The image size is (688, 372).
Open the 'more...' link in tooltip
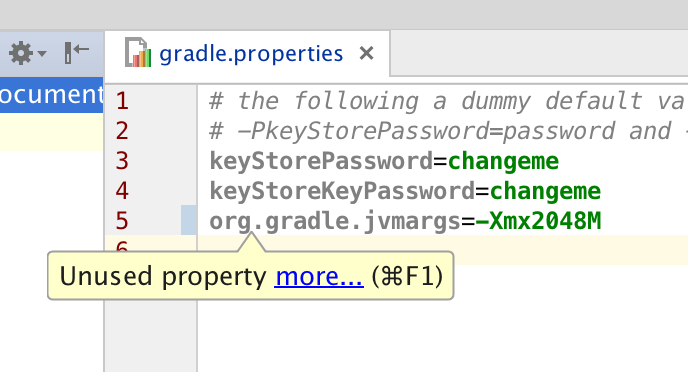pos(319,276)
